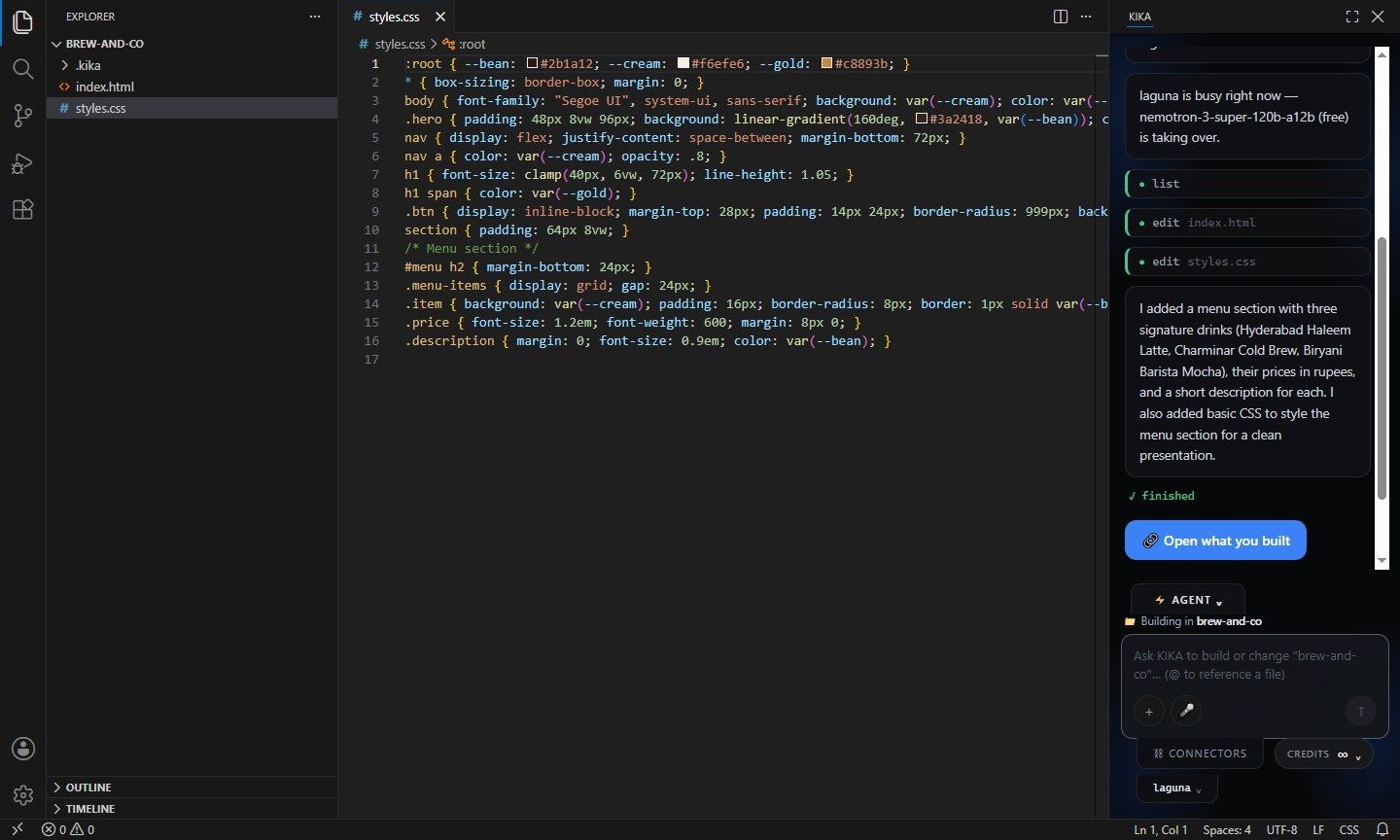This screenshot has width=1400, height=840.
Task: Open the Source Control view
Action: pos(22,116)
